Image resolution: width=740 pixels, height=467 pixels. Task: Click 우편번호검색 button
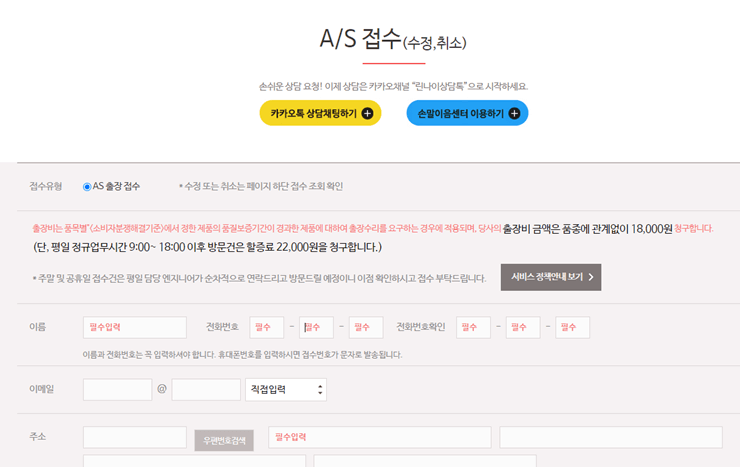point(224,440)
